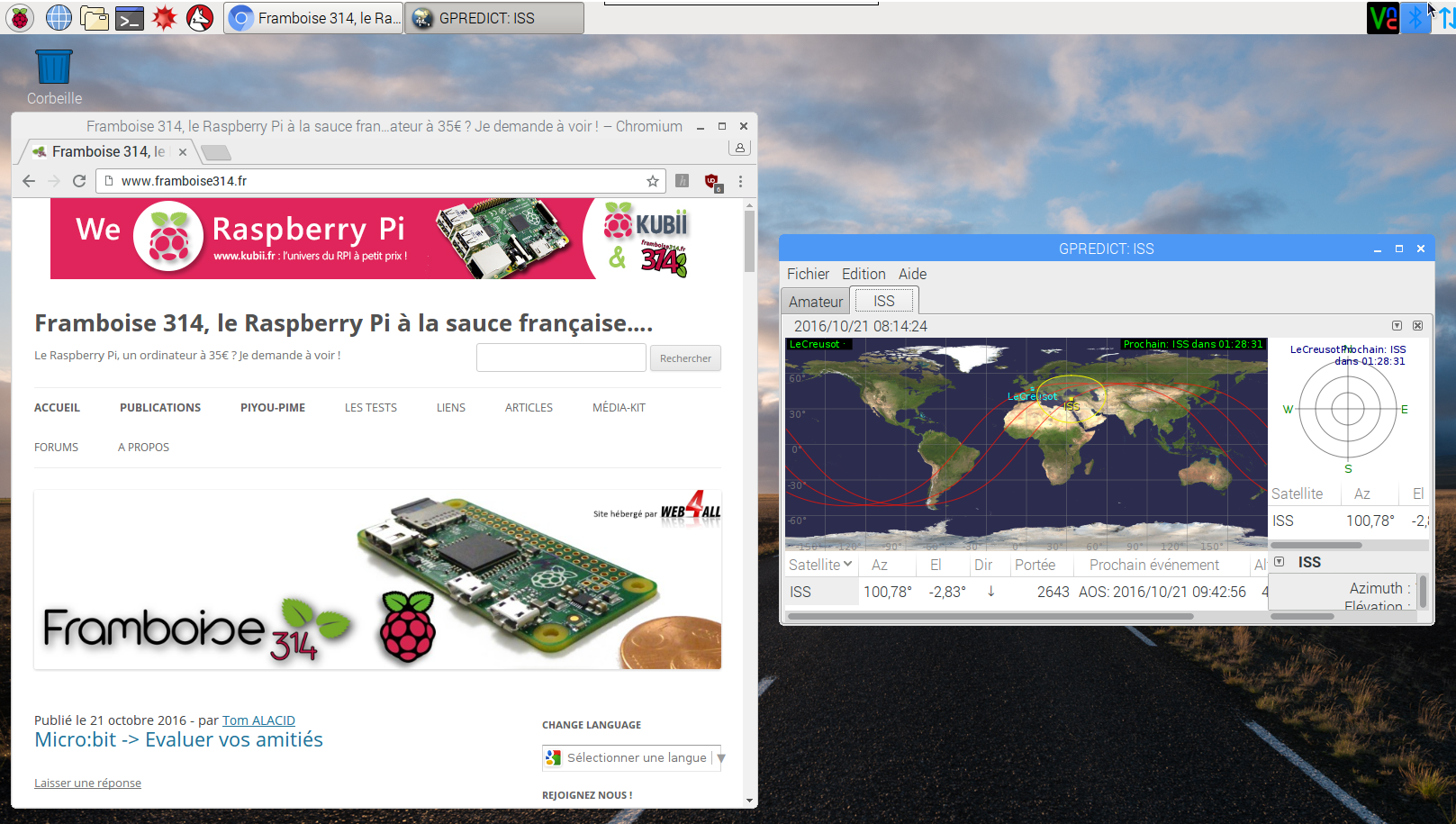Click AOS: 2016/10/21 09:42:56 cell

tap(1162, 592)
